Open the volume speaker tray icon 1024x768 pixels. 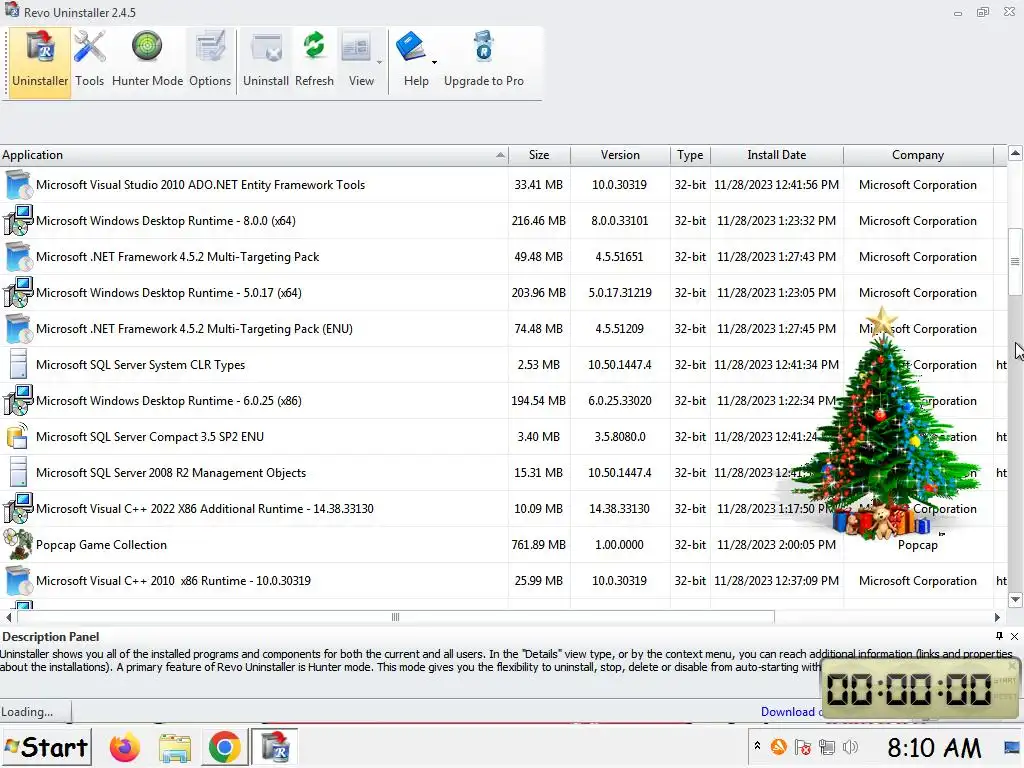850,746
